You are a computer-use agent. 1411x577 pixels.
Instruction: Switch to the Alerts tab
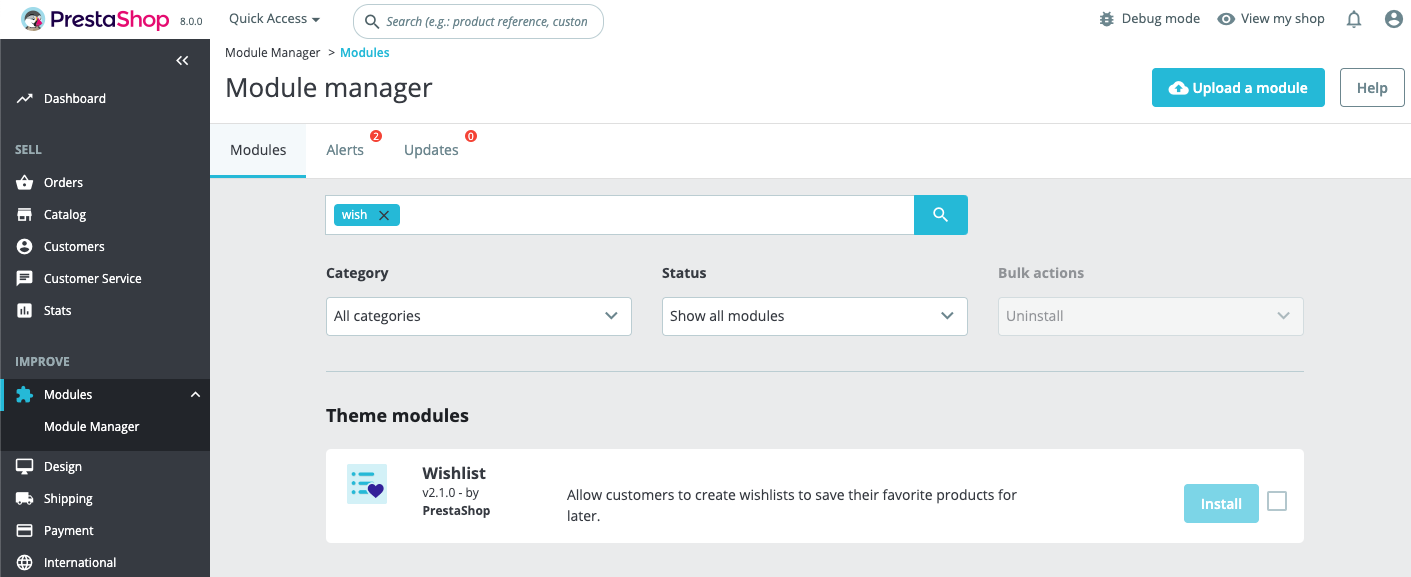[345, 150]
